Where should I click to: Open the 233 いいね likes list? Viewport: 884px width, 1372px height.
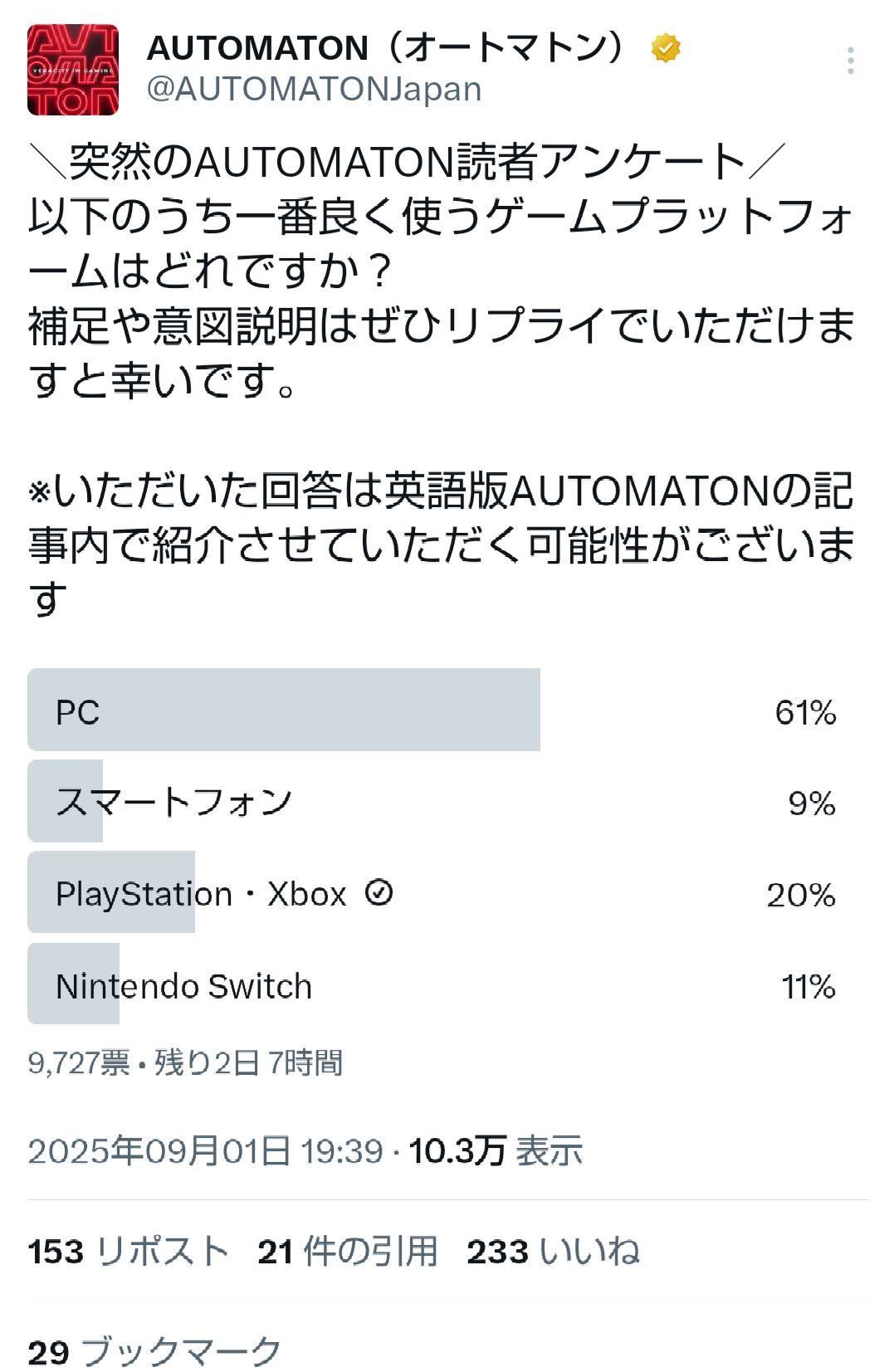pos(553,1252)
